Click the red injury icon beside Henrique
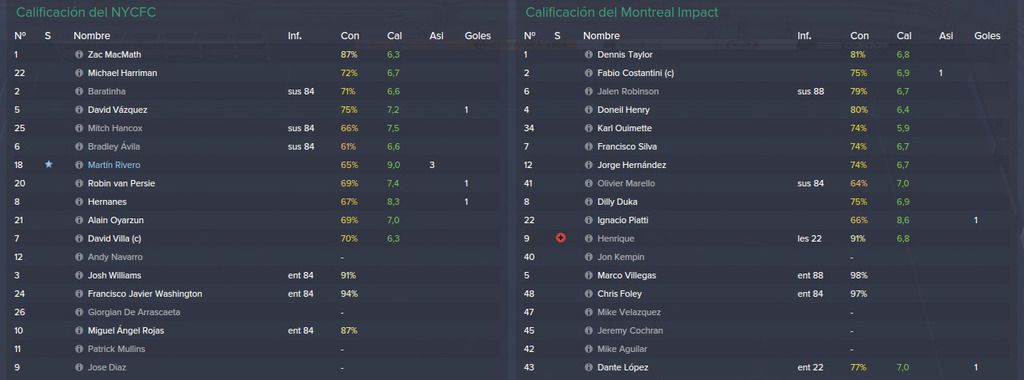1024x380 pixels. [560, 238]
